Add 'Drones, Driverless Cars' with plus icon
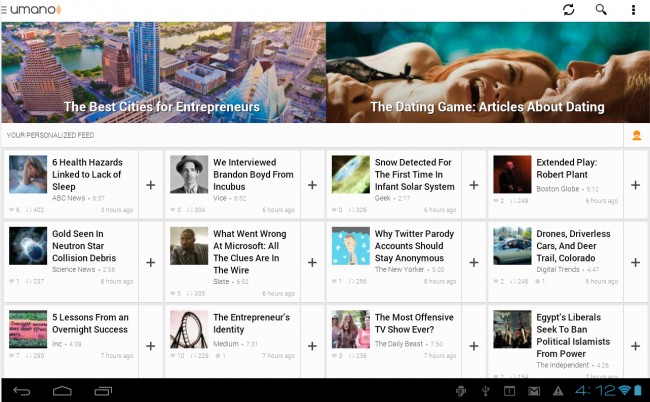 [635, 262]
